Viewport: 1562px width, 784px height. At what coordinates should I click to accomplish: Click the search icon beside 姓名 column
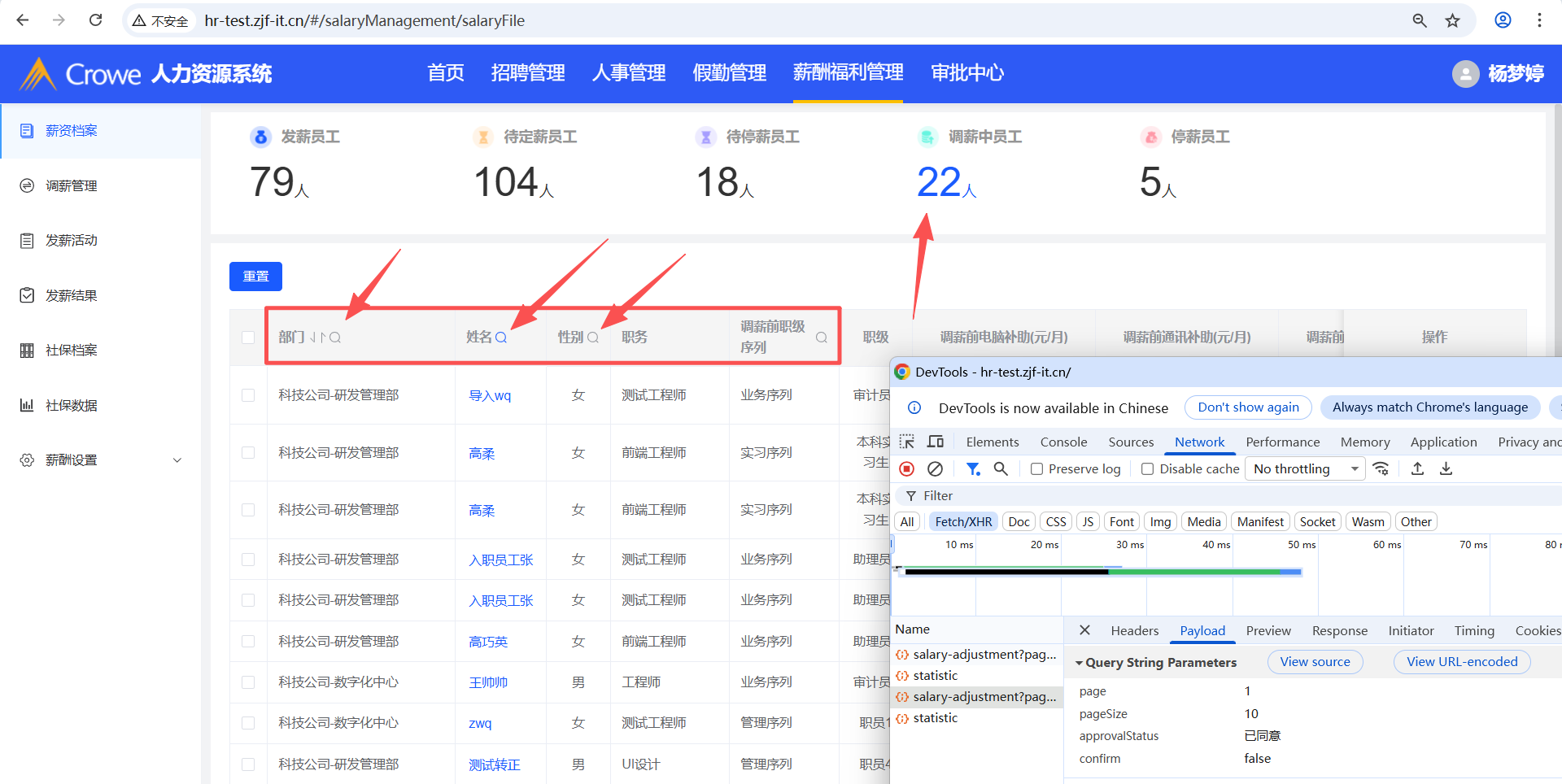click(501, 338)
